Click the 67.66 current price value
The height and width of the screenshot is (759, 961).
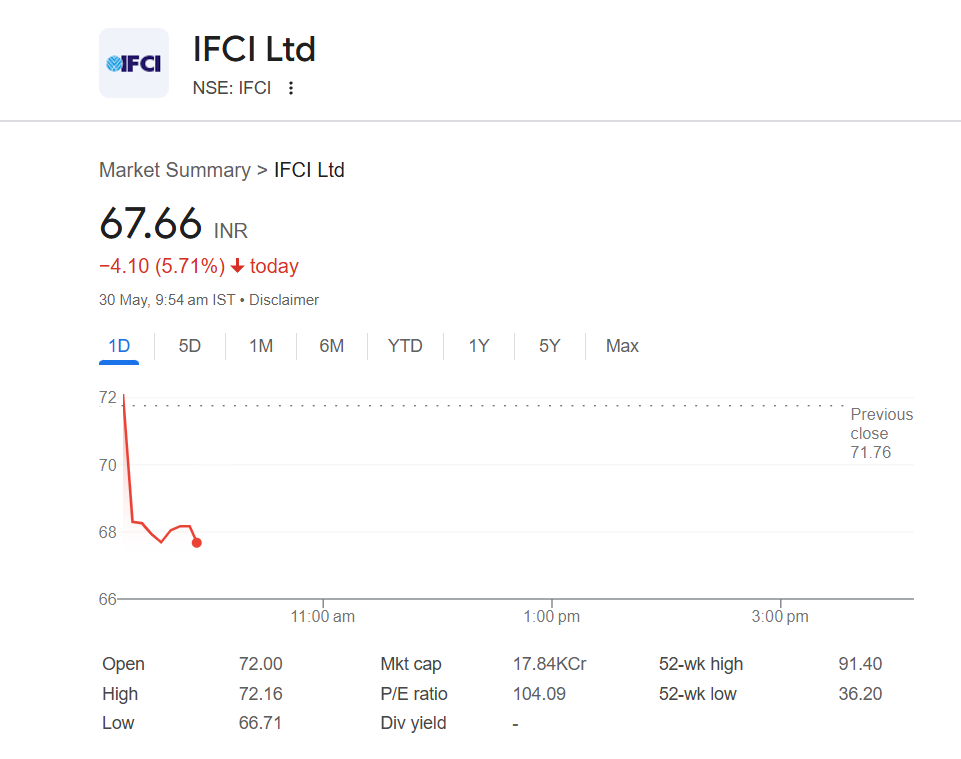151,224
